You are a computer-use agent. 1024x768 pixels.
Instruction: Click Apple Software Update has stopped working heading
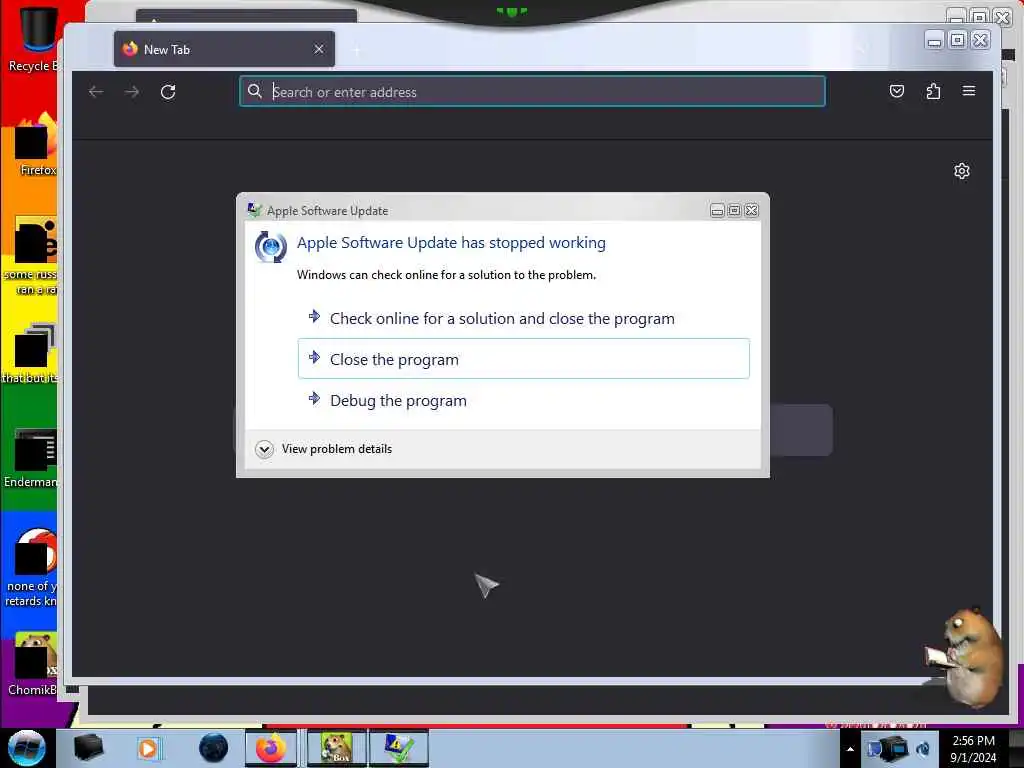tap(451, 243)
